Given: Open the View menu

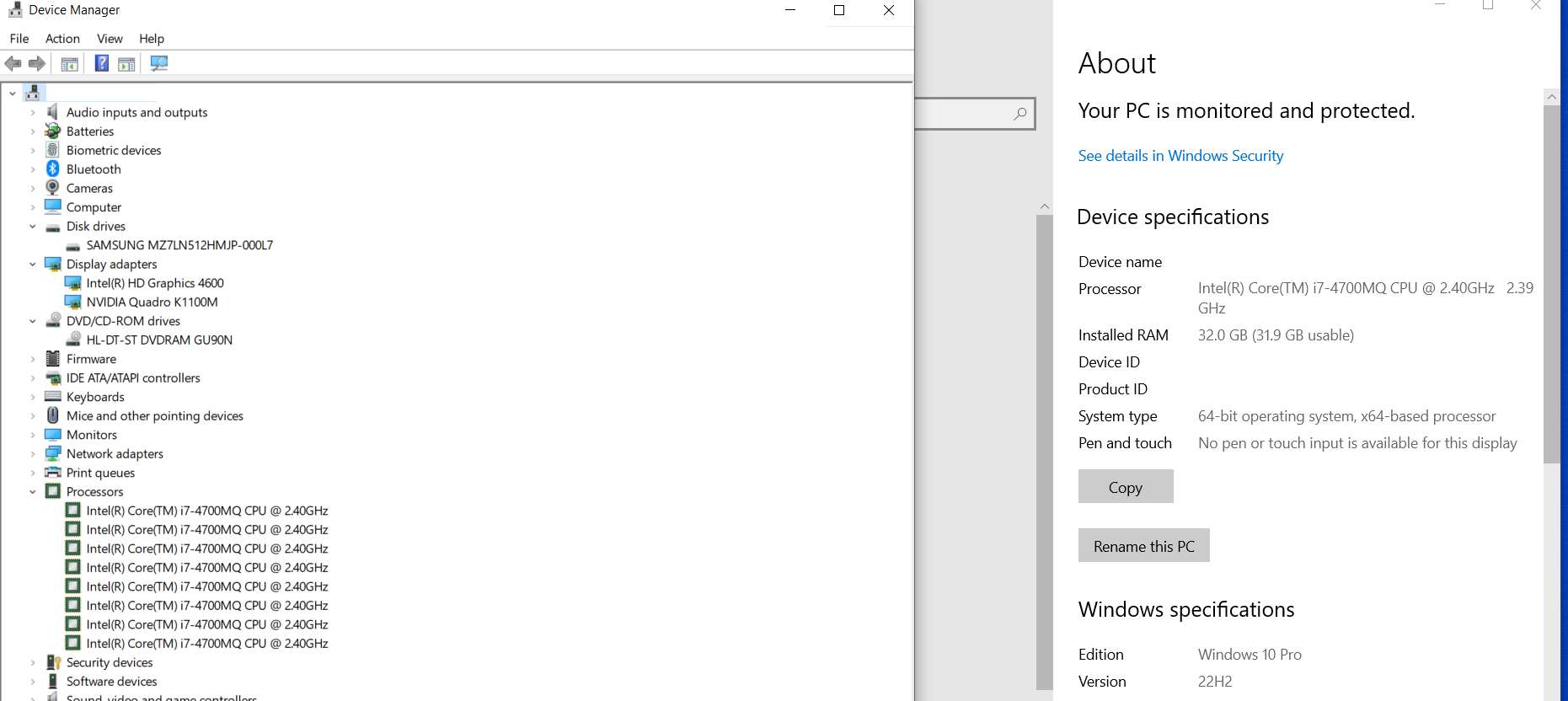Looking at the screenshot, I should point(110,39).
